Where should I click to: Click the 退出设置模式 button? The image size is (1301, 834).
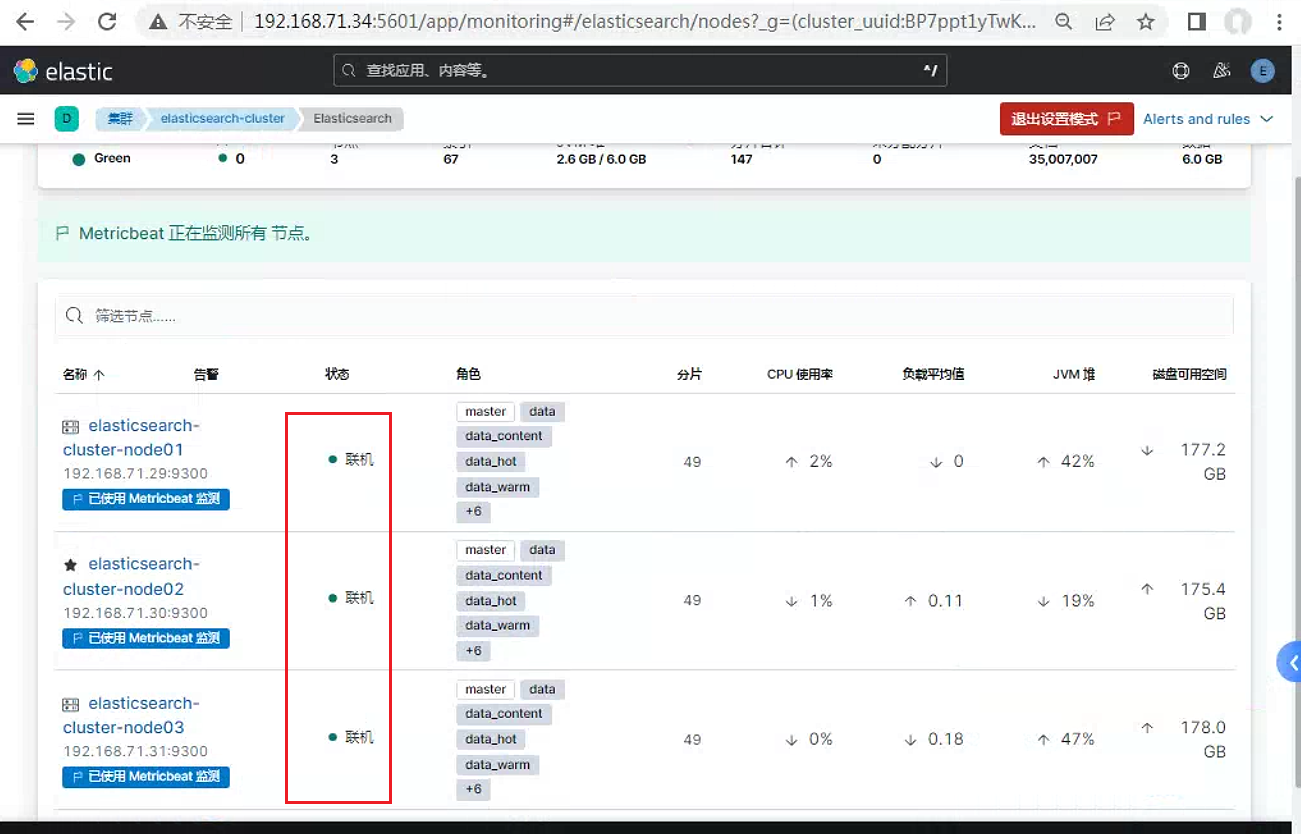(x=1067, y=119)
